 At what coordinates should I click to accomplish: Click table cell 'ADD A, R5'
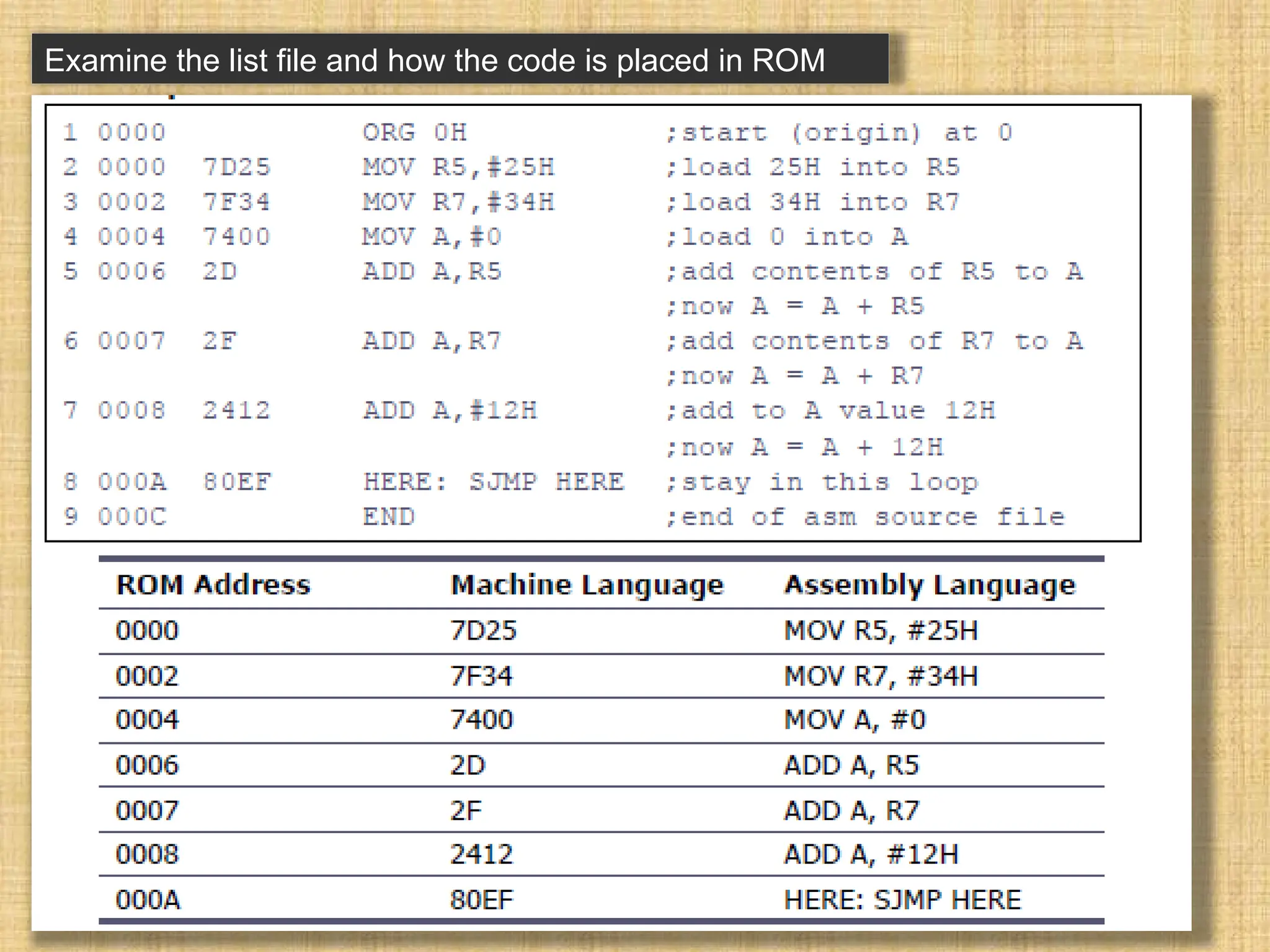pos(851,765)
